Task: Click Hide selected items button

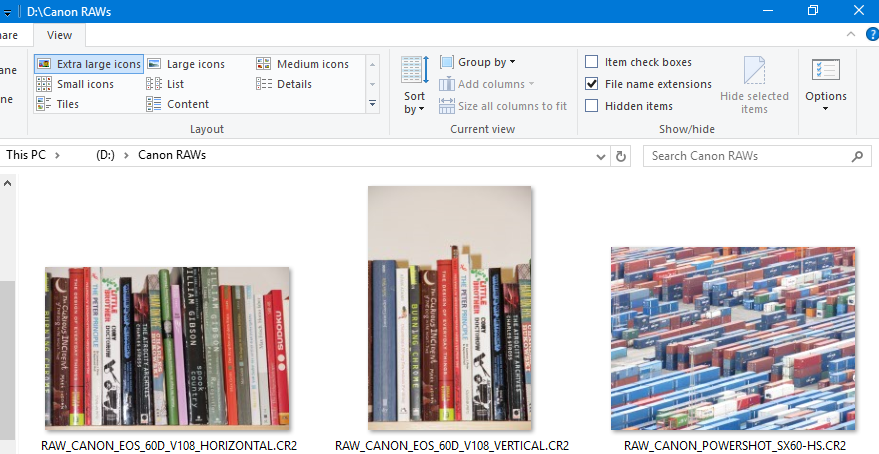Action: [754, 84]
